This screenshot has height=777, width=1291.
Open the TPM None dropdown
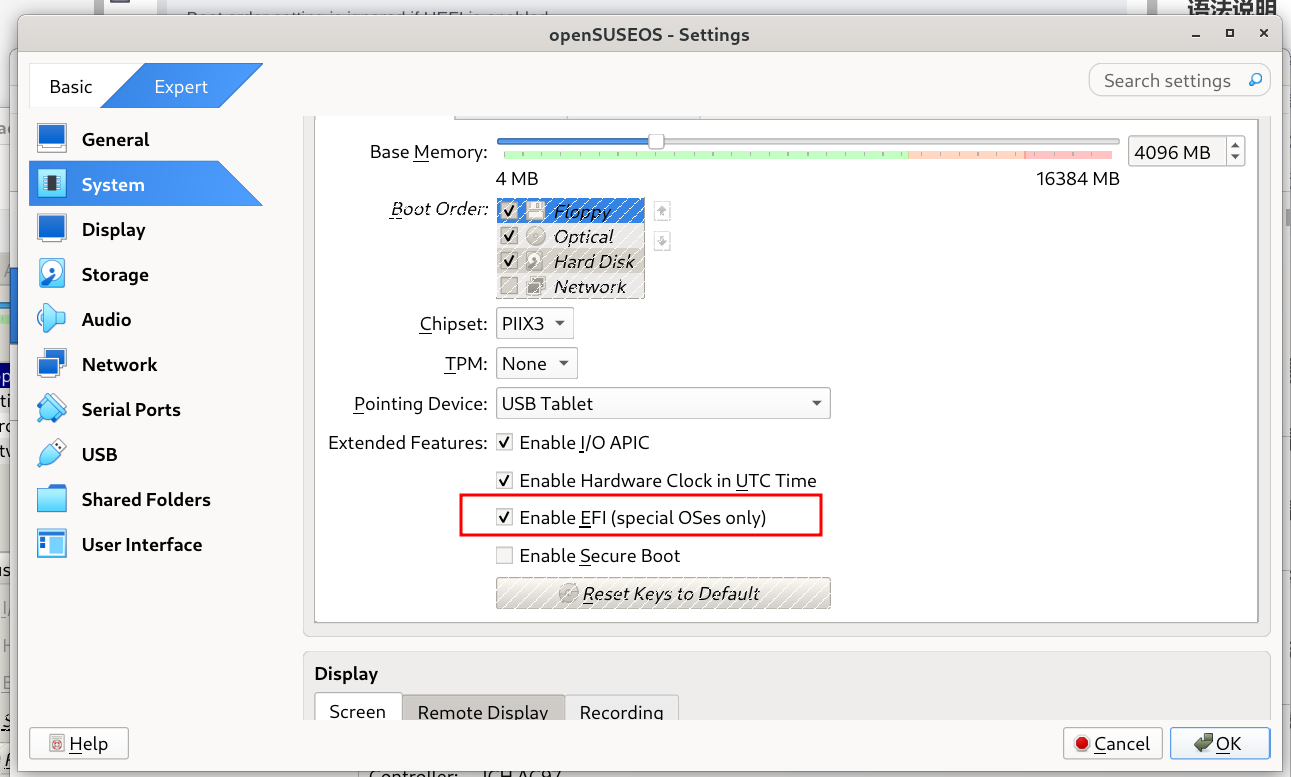click(x=537, y=364)
